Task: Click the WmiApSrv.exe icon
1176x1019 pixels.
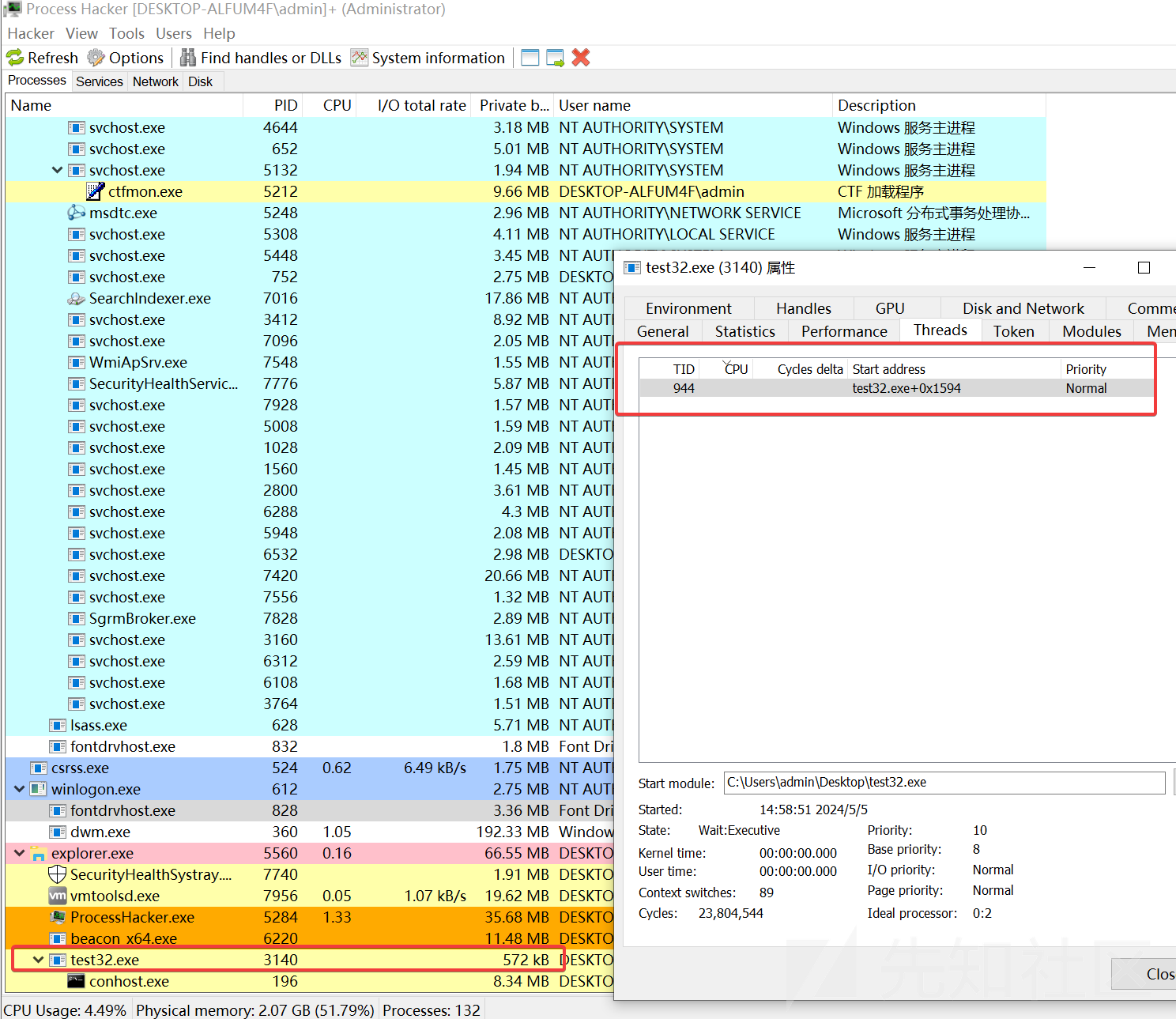Action: (77, 362)
